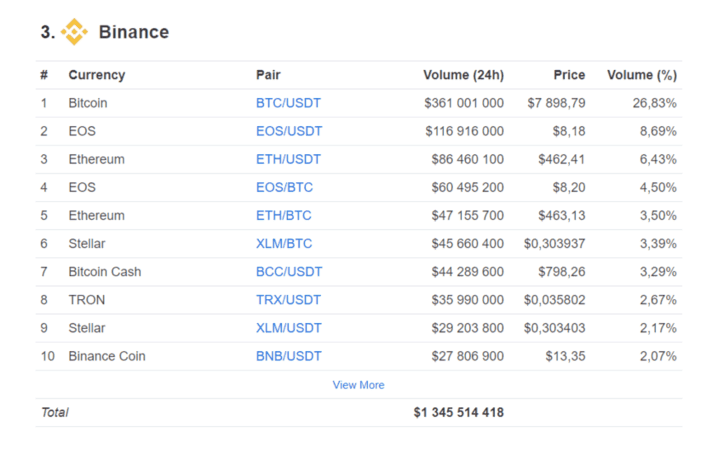
Task: Click the 2,07% volume share
Action: coord(658,356)
